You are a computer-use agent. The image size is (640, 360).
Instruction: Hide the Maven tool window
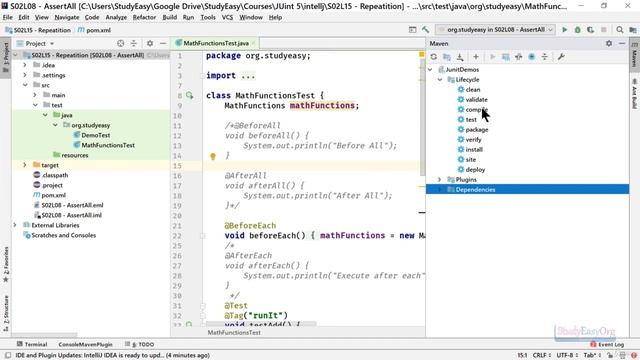tap(622, 43)
